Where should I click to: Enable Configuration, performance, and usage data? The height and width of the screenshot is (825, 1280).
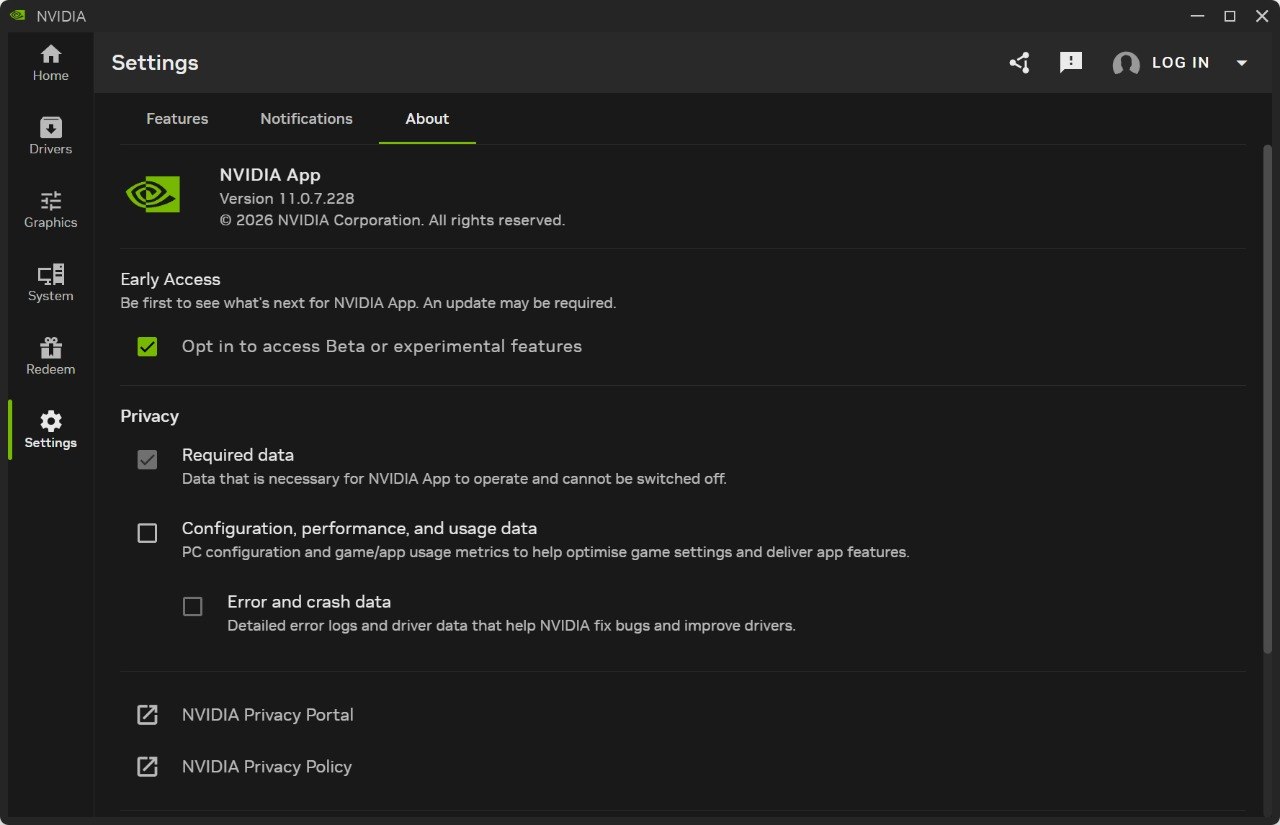point(147,533)
